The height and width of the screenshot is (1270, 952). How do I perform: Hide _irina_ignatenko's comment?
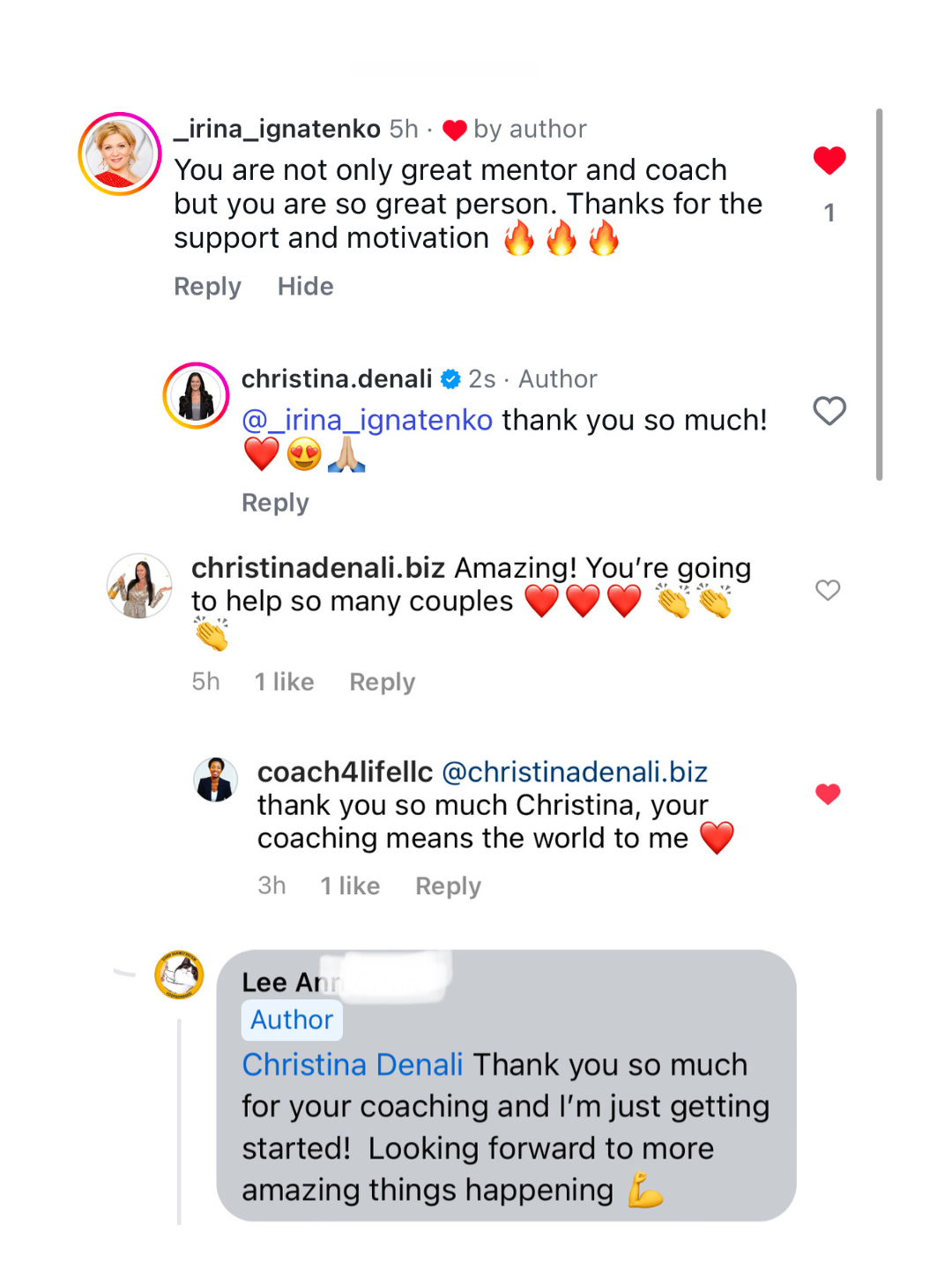point(305,287)
